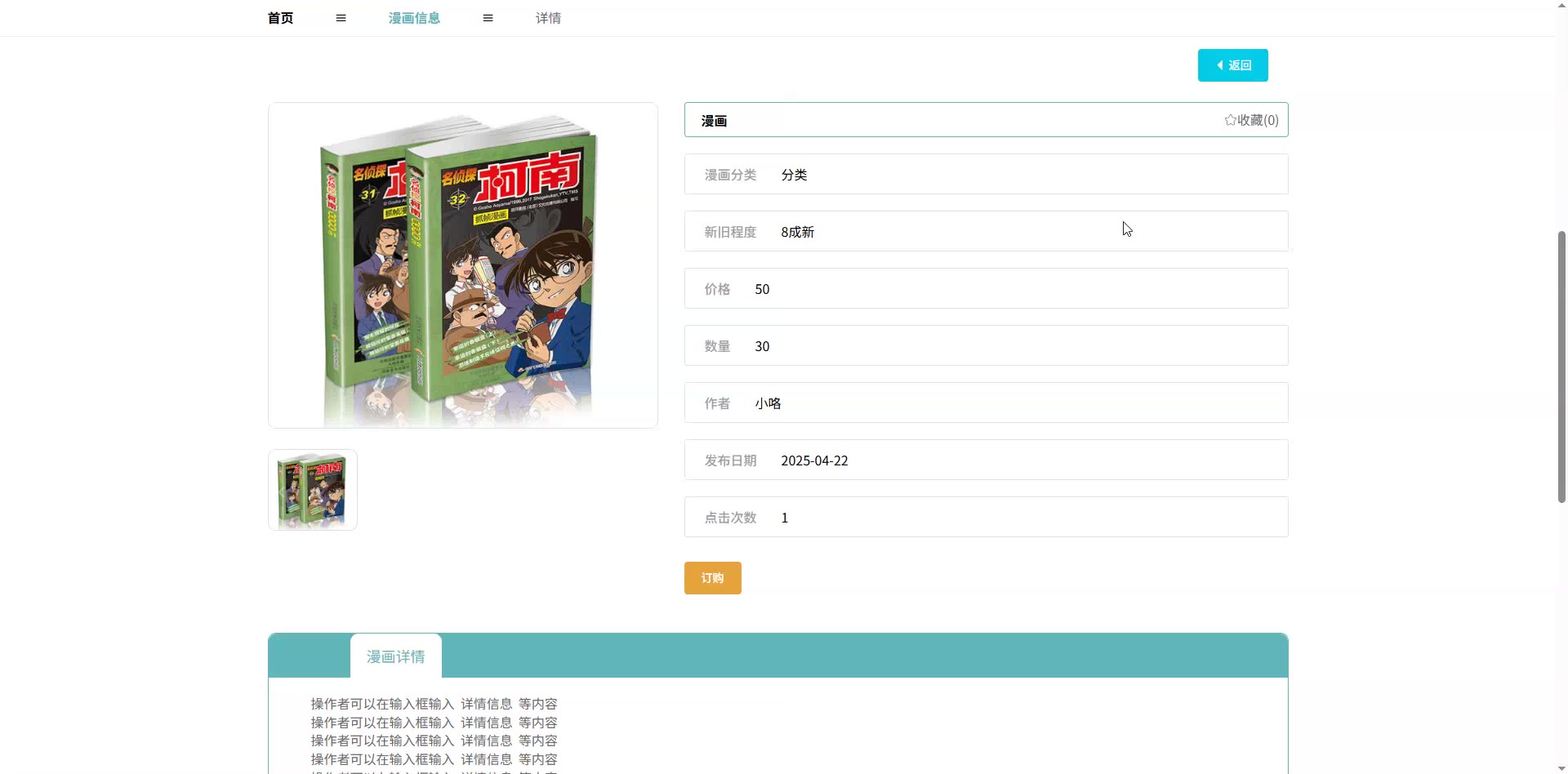Viewport: 1568px width, 774px height.
Task: Click the author name 小咯
Action: [x=768, y=403]
